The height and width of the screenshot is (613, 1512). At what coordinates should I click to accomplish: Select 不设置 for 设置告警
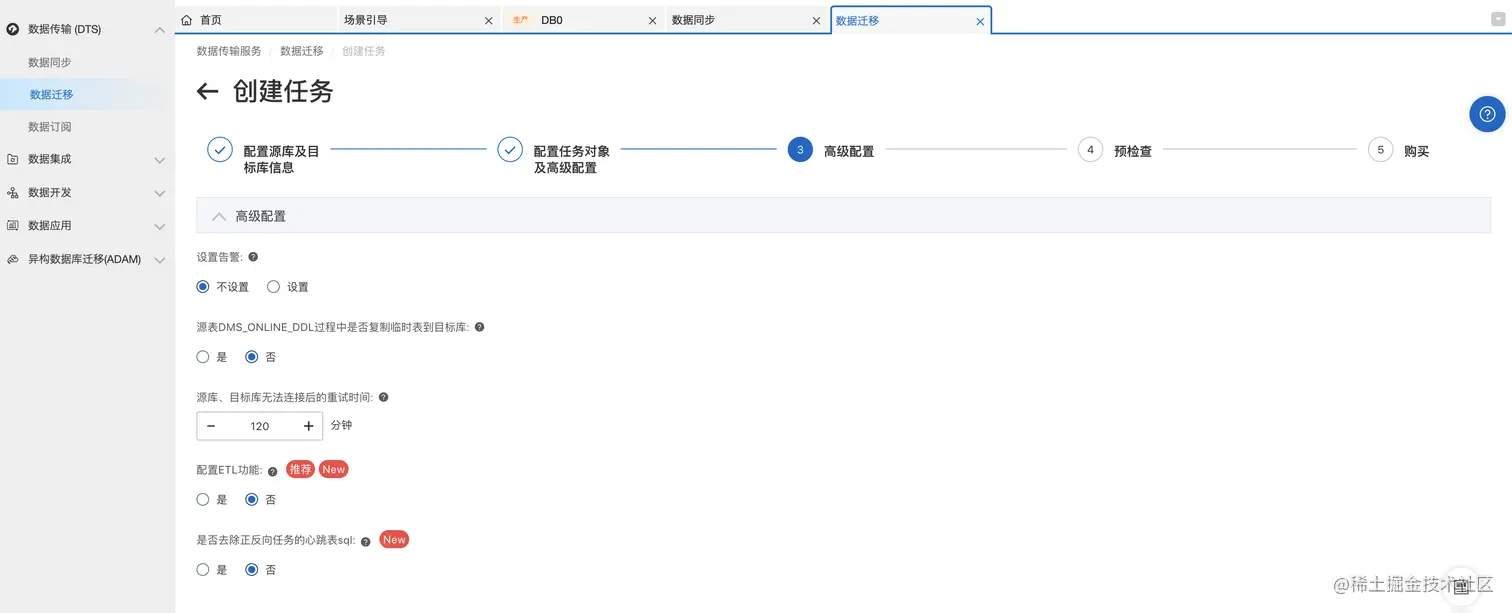203,287
